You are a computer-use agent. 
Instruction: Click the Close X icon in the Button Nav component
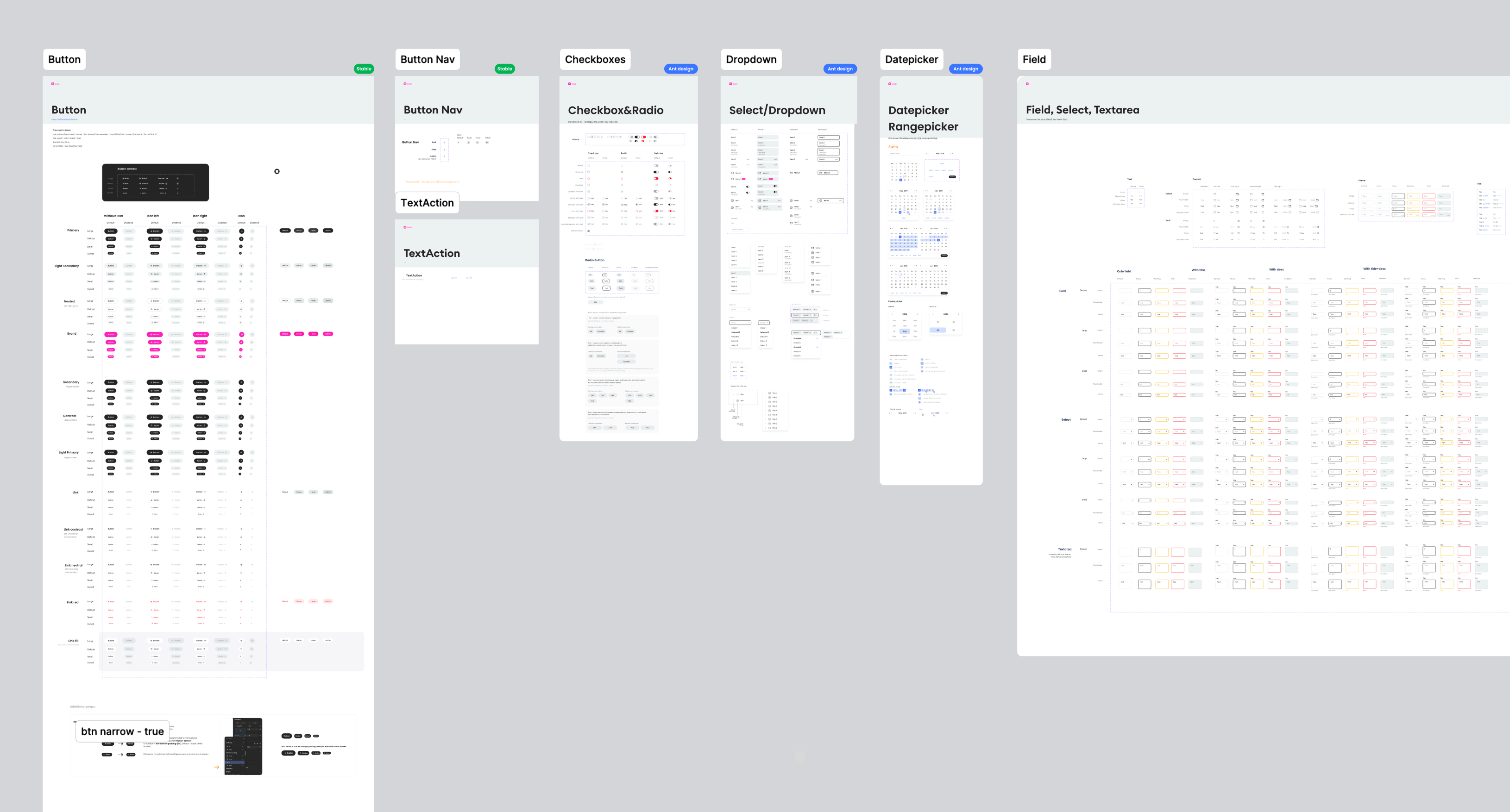click(x=444, y=150)
